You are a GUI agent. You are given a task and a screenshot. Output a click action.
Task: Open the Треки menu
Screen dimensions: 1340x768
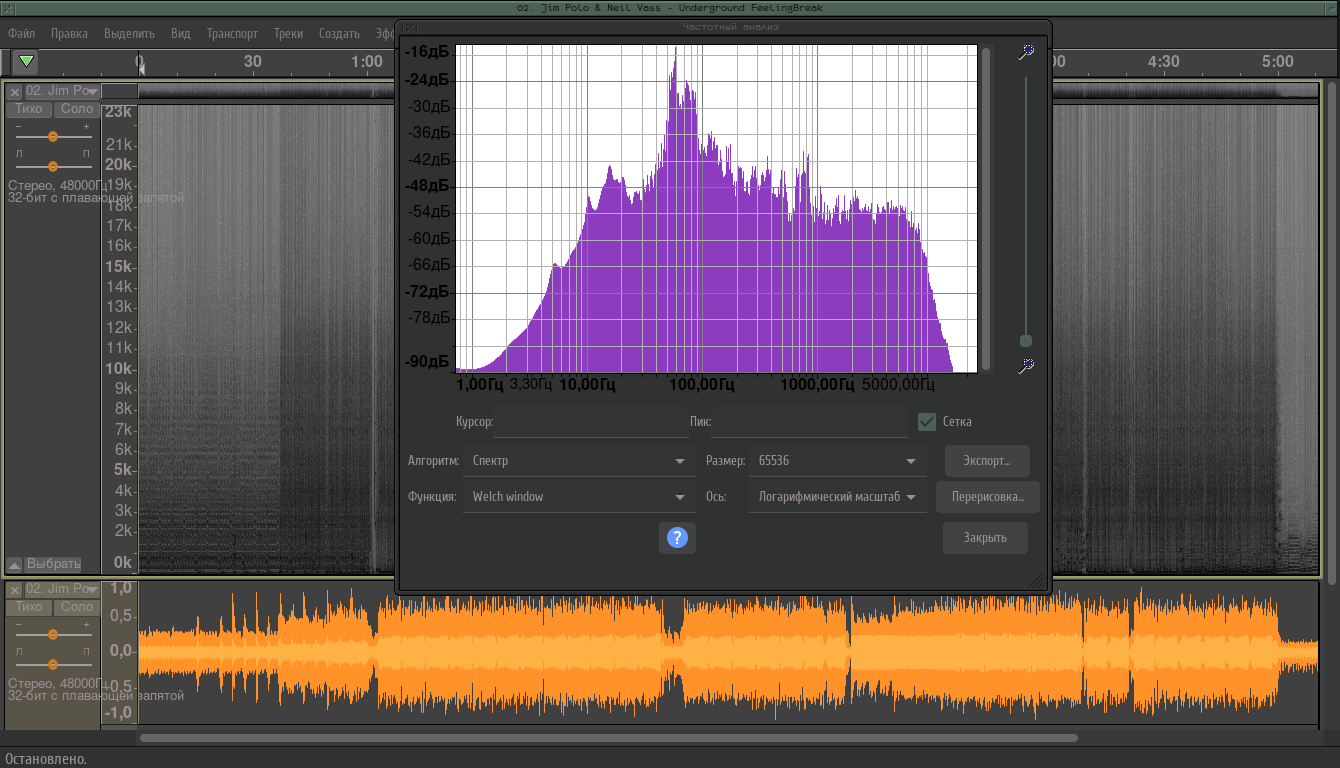coord(288,33)
